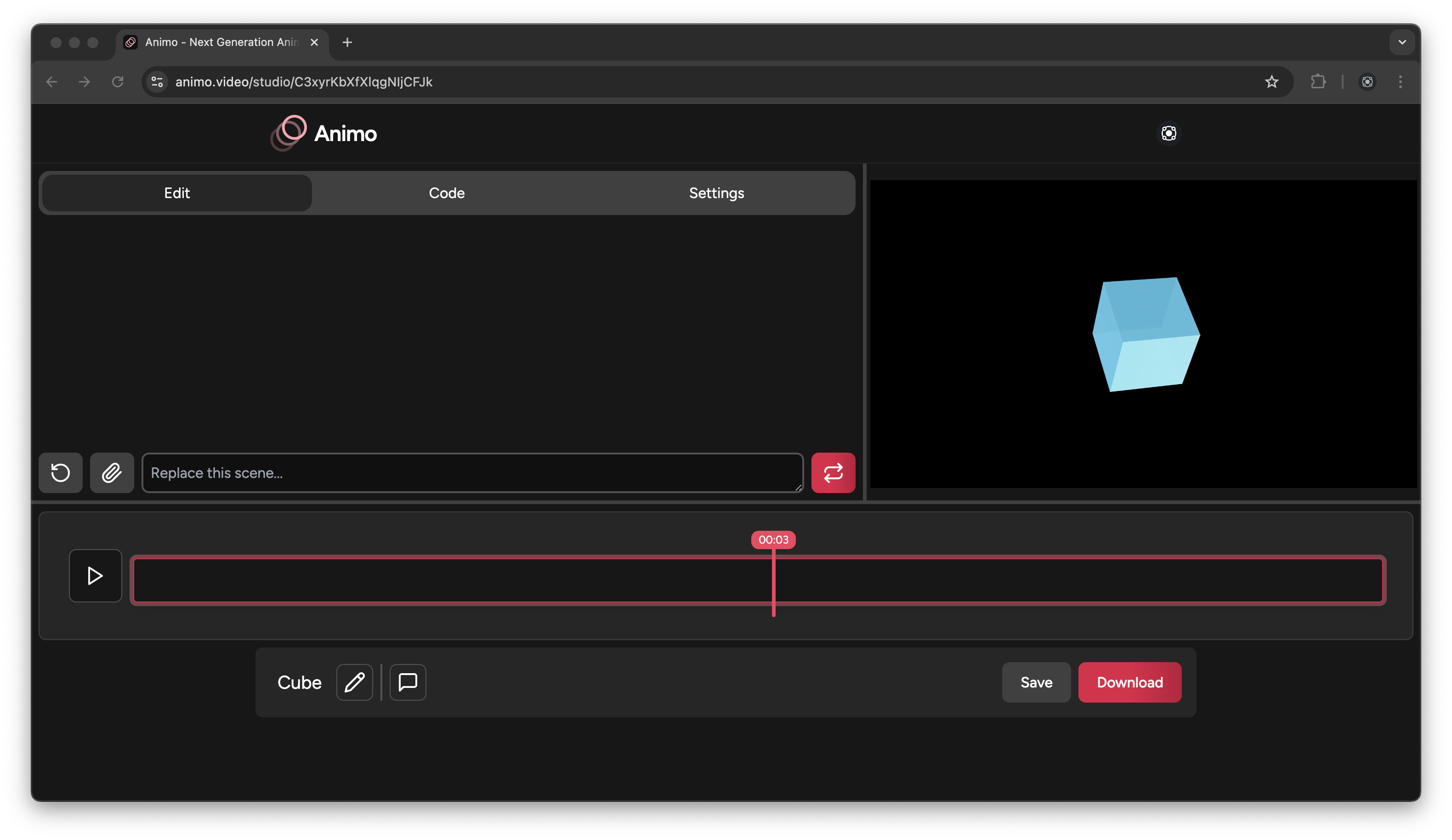Click the paperclip attachment icon

point(112,473)
